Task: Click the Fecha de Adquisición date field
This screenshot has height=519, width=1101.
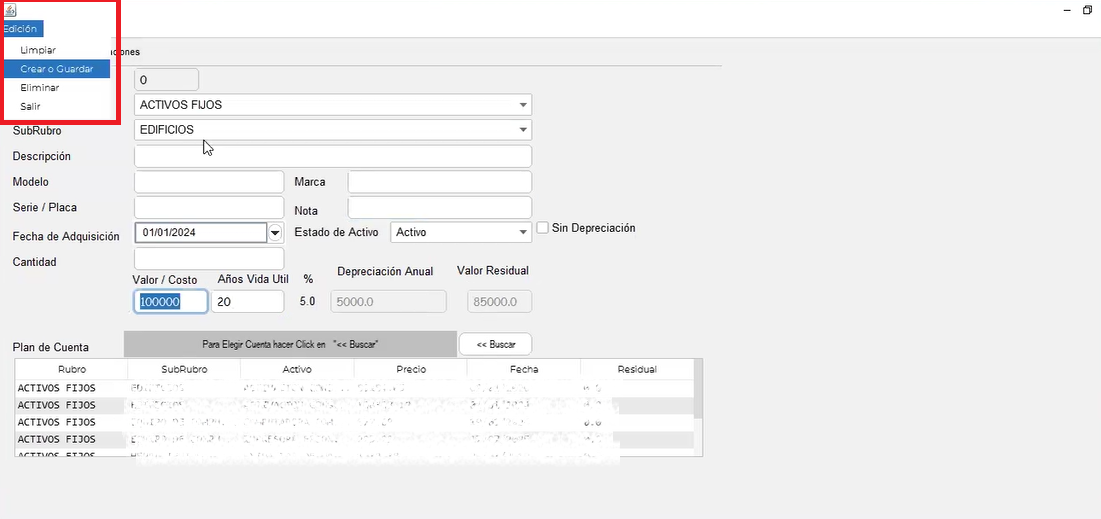Action: click(201, 232)
